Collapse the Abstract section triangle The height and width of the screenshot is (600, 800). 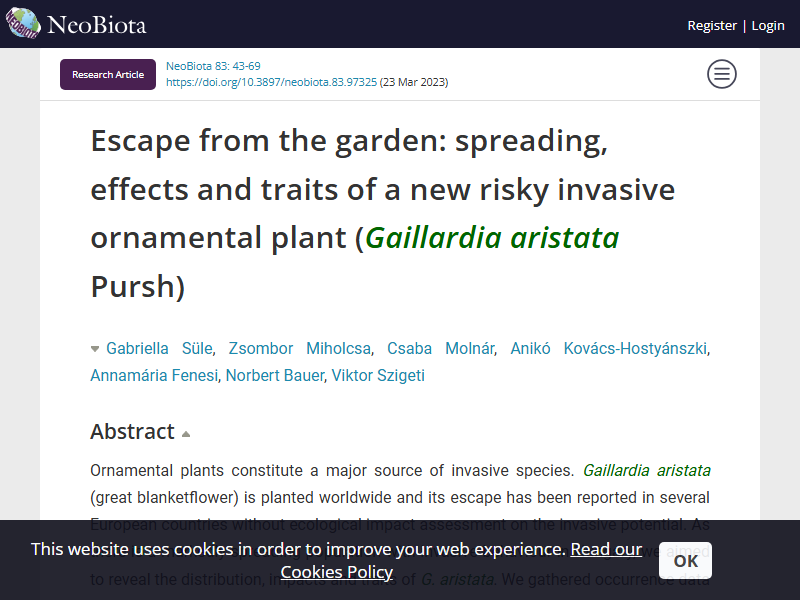coord(186,434)
